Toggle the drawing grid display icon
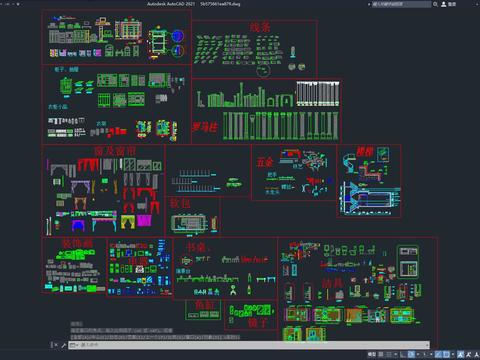The height and width of the screenshot is (360, 480). (x=381, y=354)
